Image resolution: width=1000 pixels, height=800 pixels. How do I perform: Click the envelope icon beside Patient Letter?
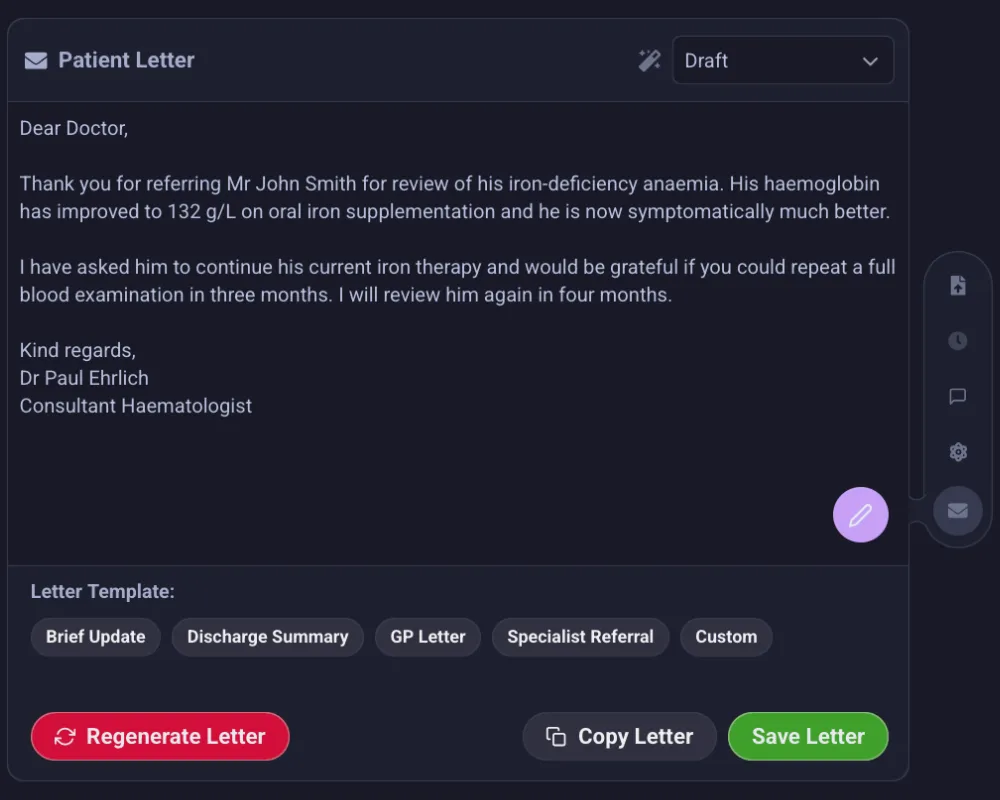pos(36,61)
